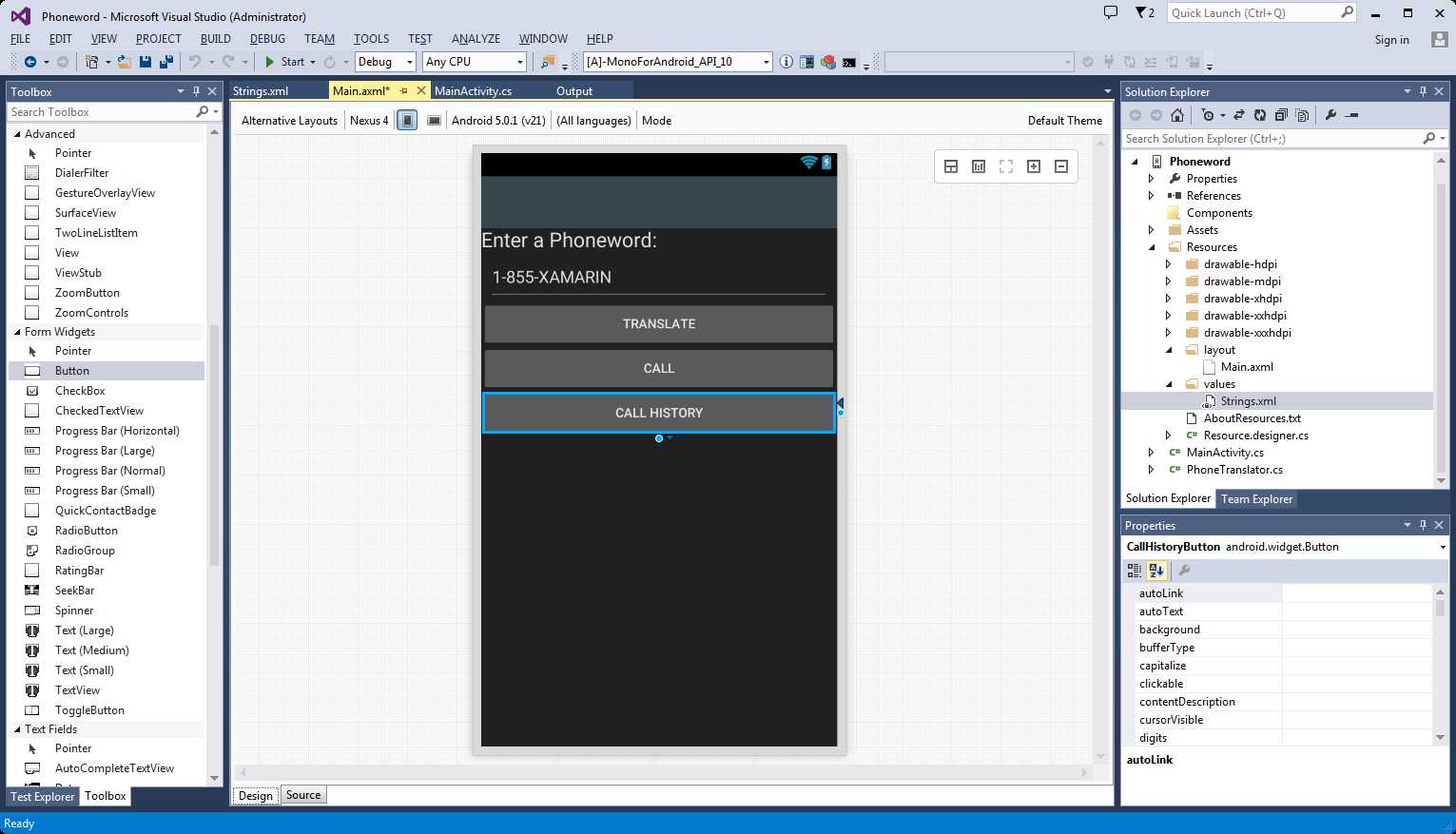This screenshot has height=834, width=1456.
Task: Switch designer to landscape orientation
Action: [x=434, y=121]
